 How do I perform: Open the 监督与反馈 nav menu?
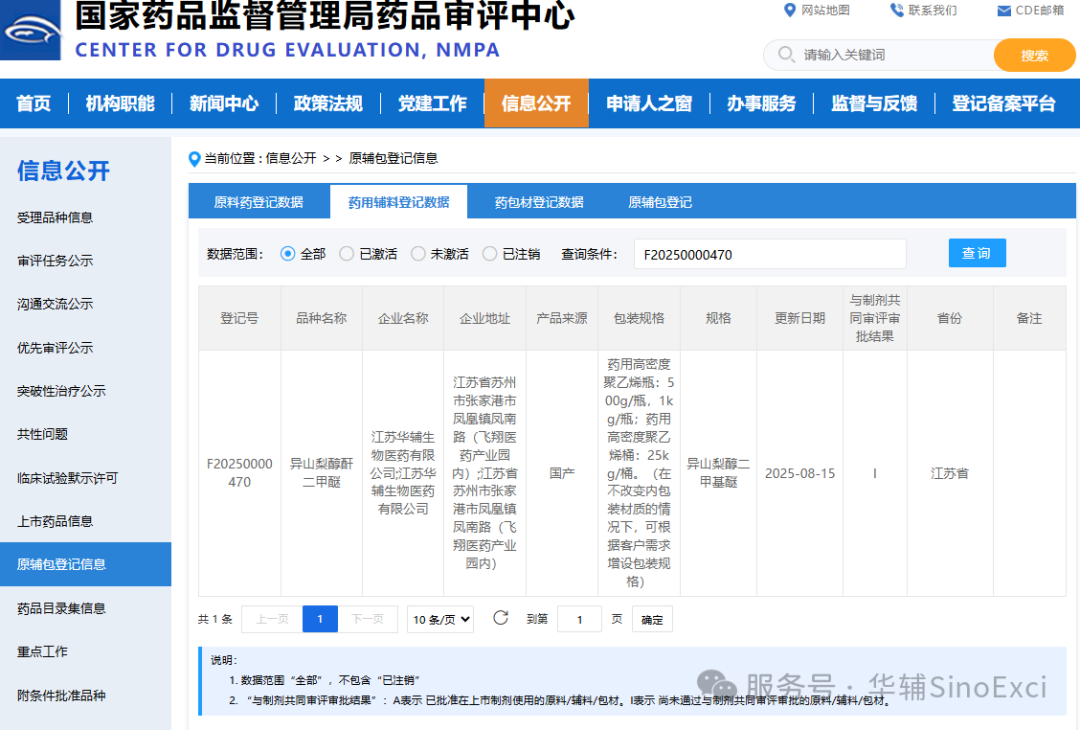coord(874,103)
